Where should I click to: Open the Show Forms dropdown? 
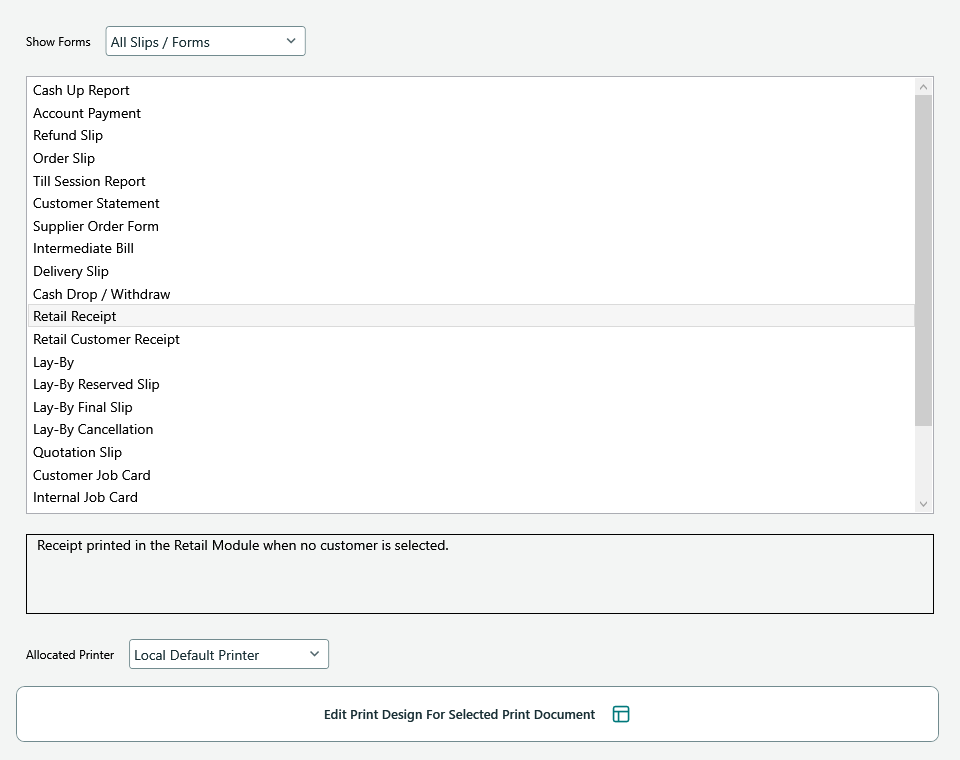pyautogui.click(x=205, y=41)
